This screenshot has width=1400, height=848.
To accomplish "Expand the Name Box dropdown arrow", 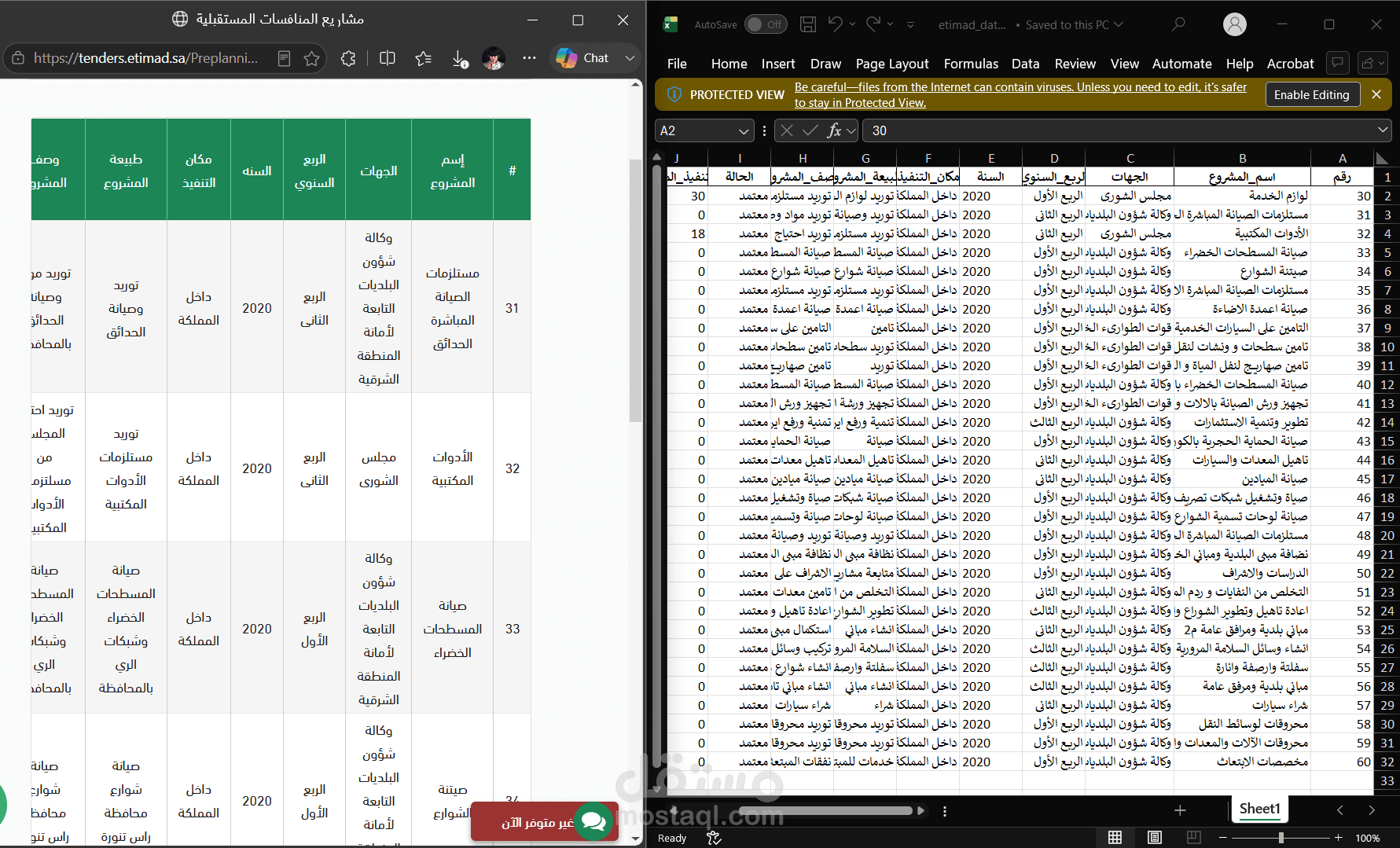I will [744, 130].
